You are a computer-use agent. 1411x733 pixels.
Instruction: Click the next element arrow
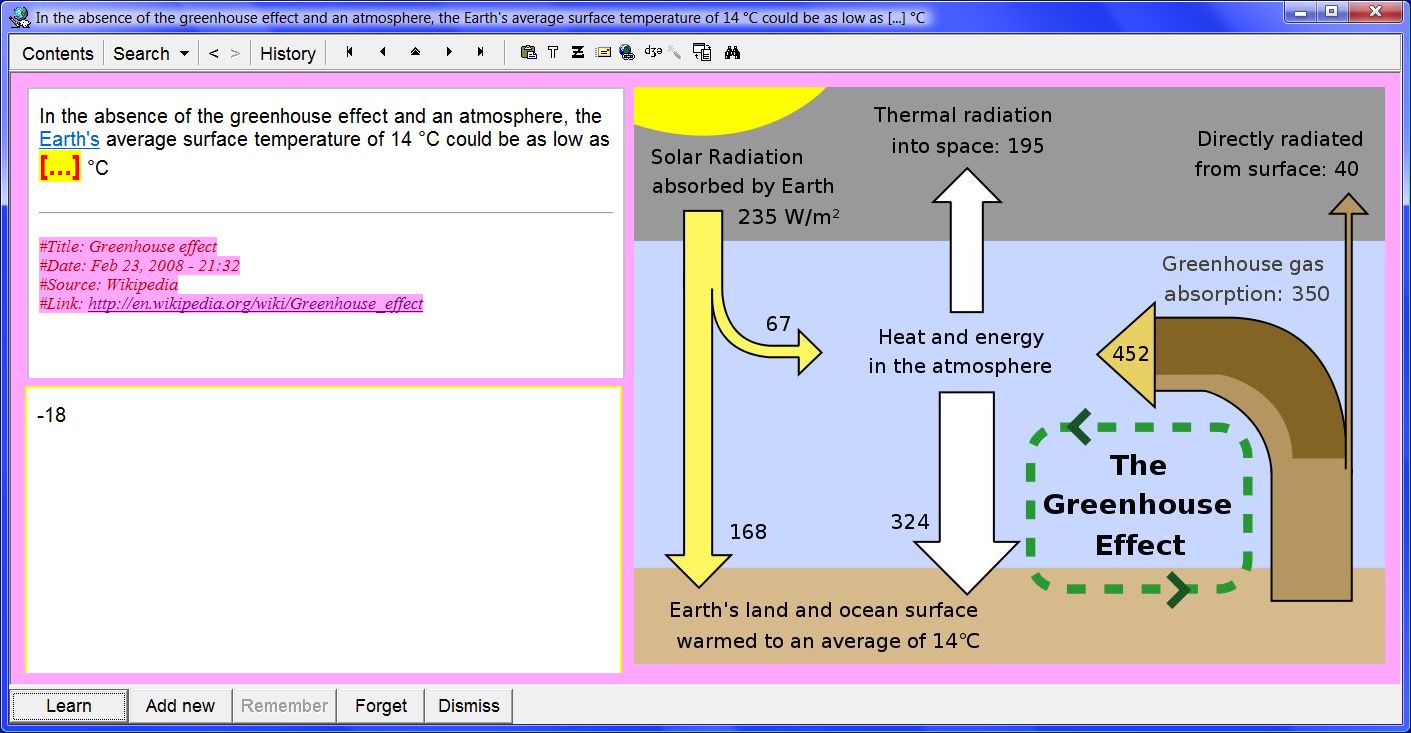[449, 52]
